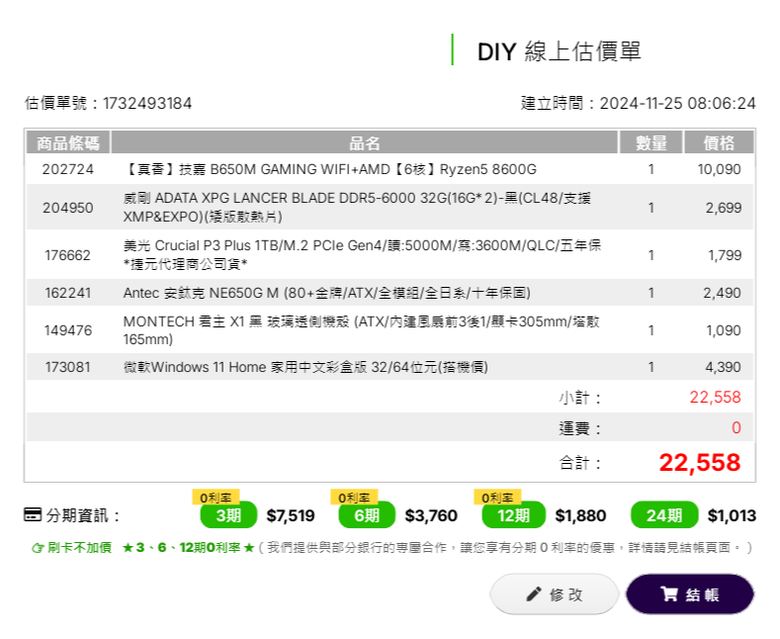Image resolution: width=780 pixels, height=639 pixels.
Task: Click the B650M GAMING WIFI Ryzen5 8600G item name
Action: (x=330, y=169)
